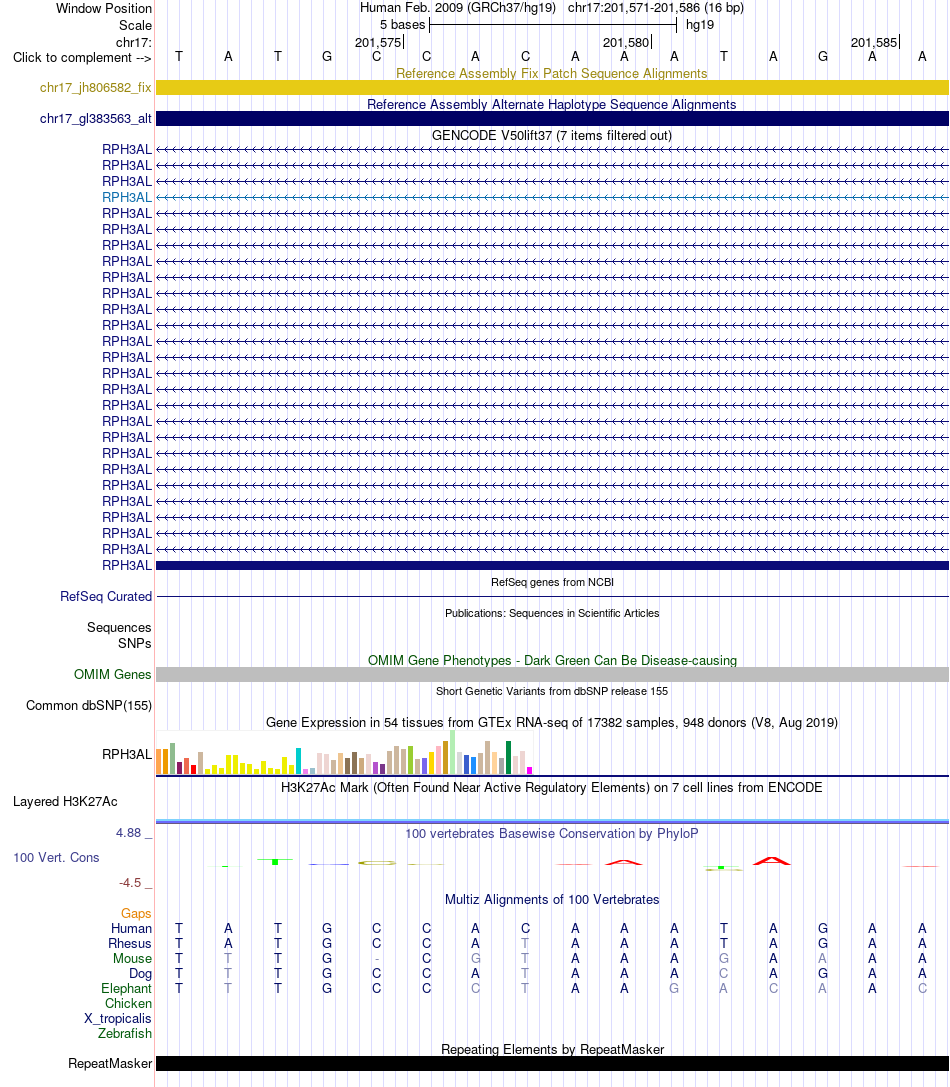Click the 201,575 ruler position marker
Screen dimensions: 950x1087
(x=379, y=42)
